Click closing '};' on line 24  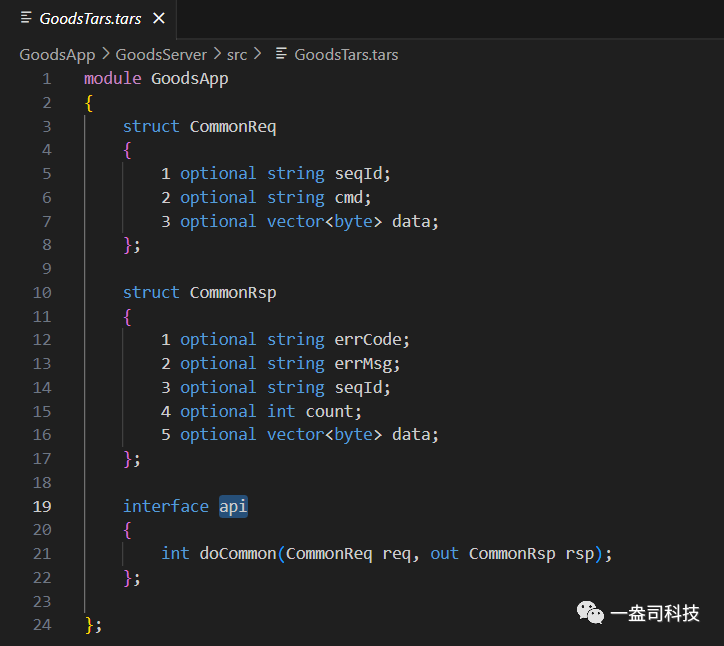(x=93, y=625)
